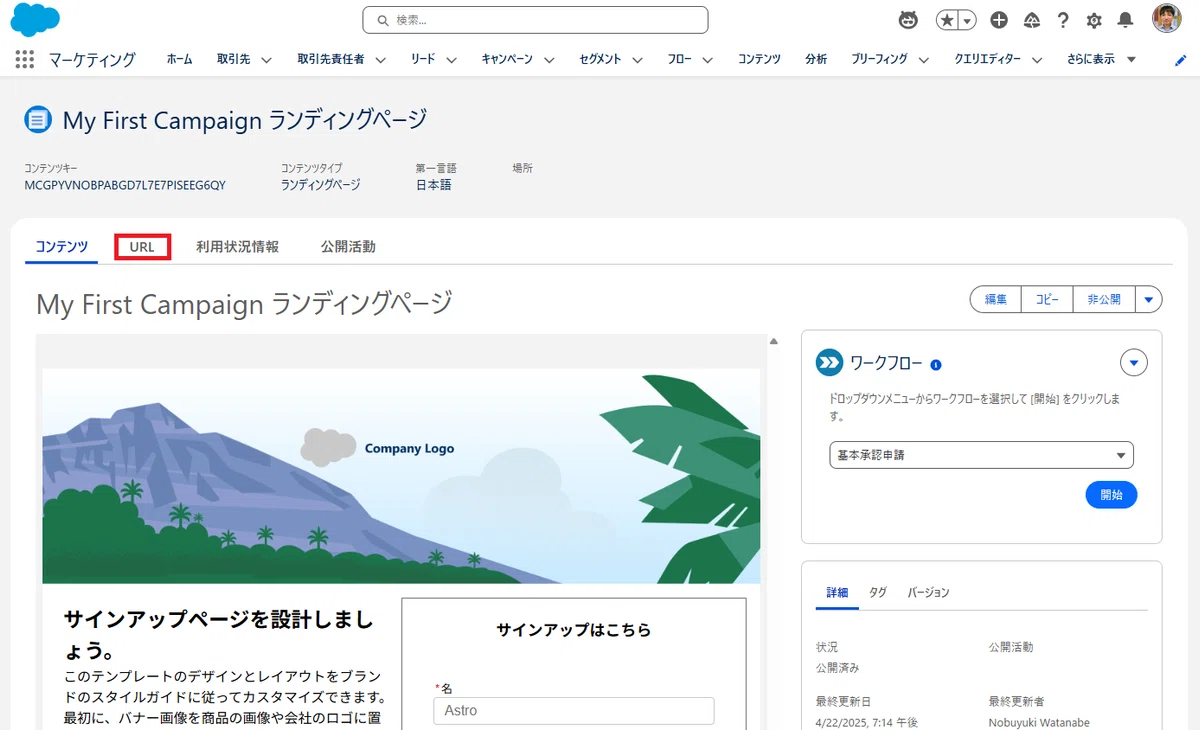Click the 非公開 button

1104,299
